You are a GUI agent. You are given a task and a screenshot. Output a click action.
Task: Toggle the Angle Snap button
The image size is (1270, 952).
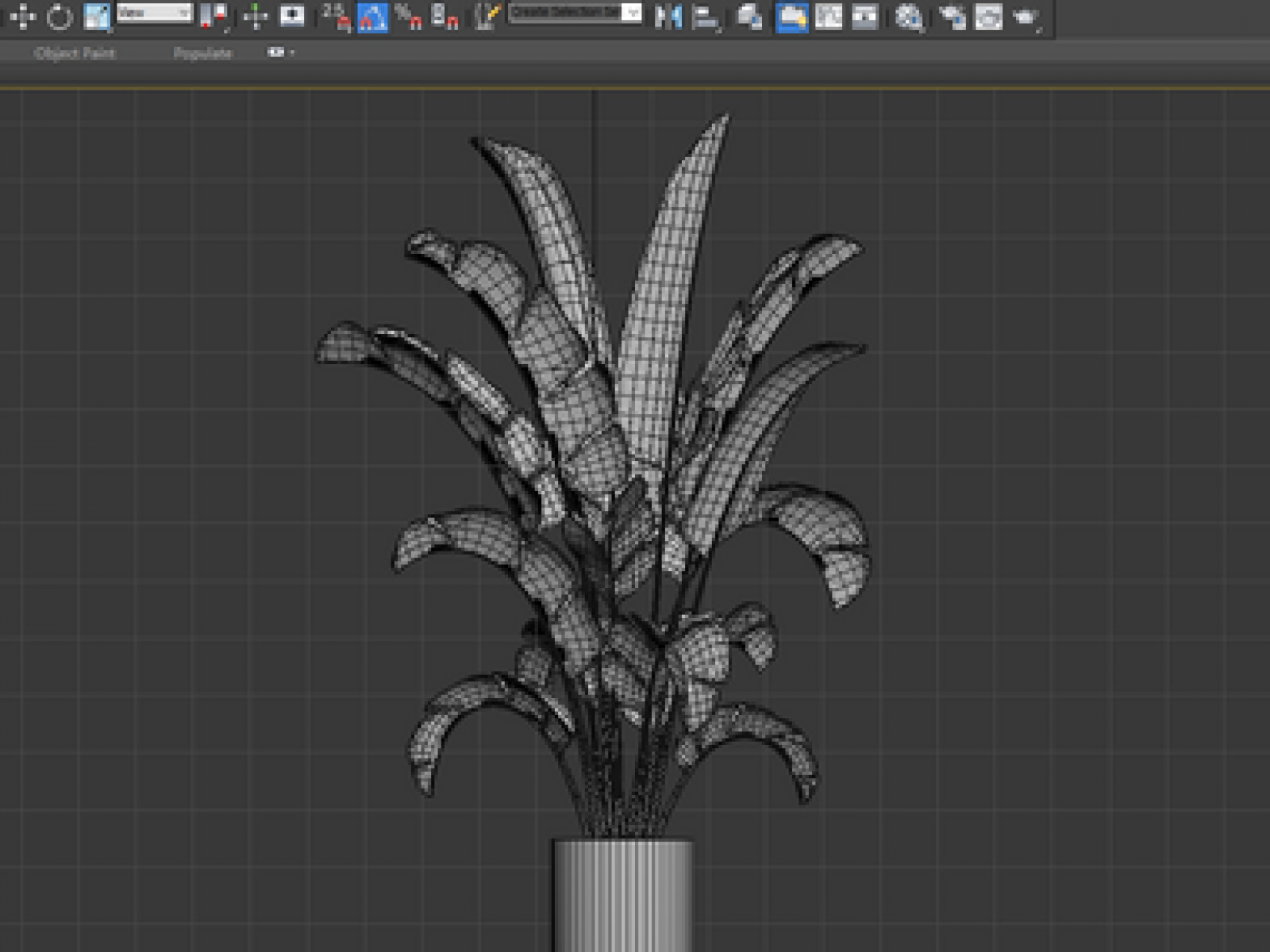click(373, 16)
